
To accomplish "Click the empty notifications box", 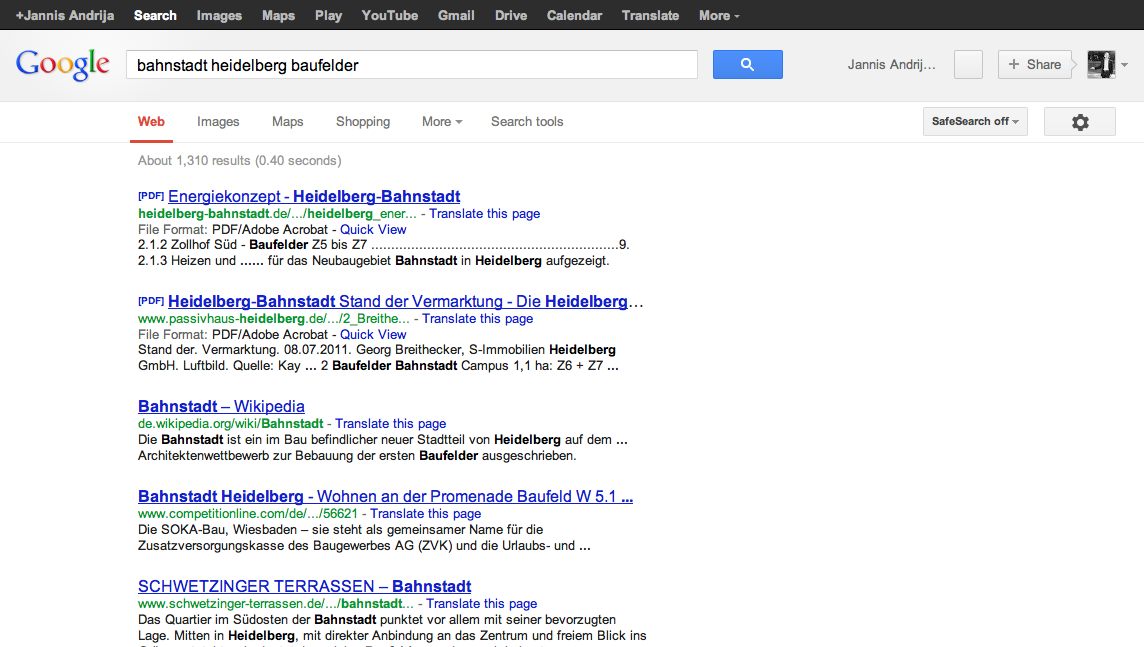I will (x=968, y=64).
